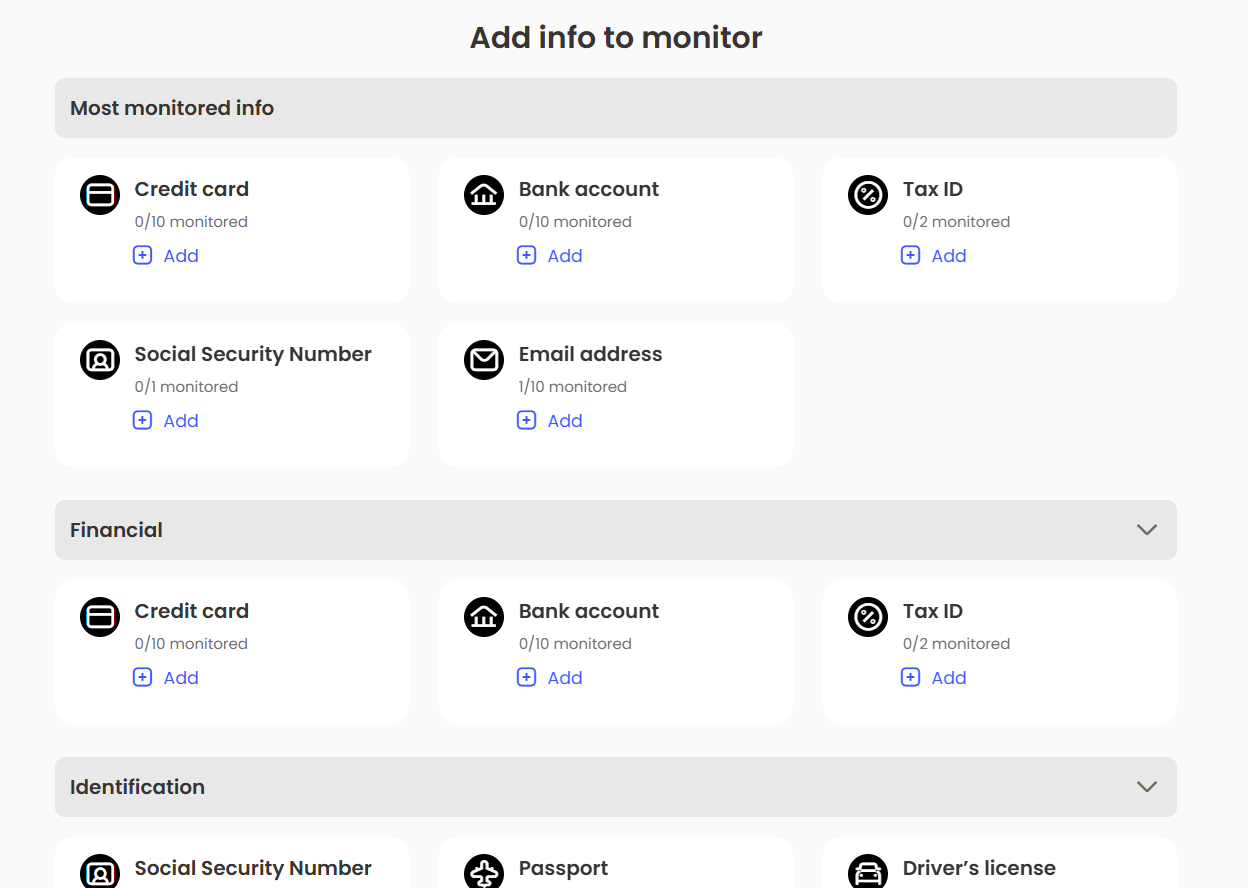Select the Tax ID percent icon
The image size is (1248, 888).
pos(868,195)
